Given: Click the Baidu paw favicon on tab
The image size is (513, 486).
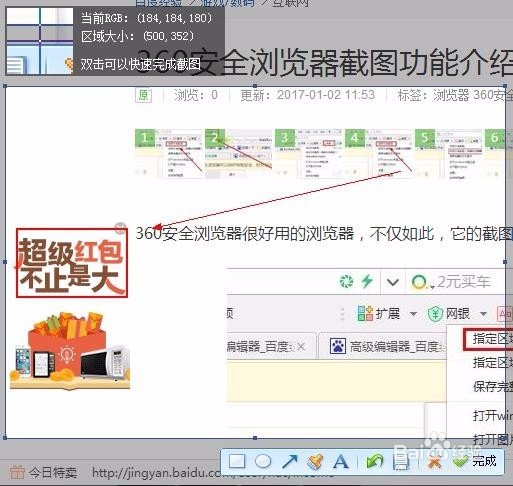Looking at the screenshot, I should point(338,346).
